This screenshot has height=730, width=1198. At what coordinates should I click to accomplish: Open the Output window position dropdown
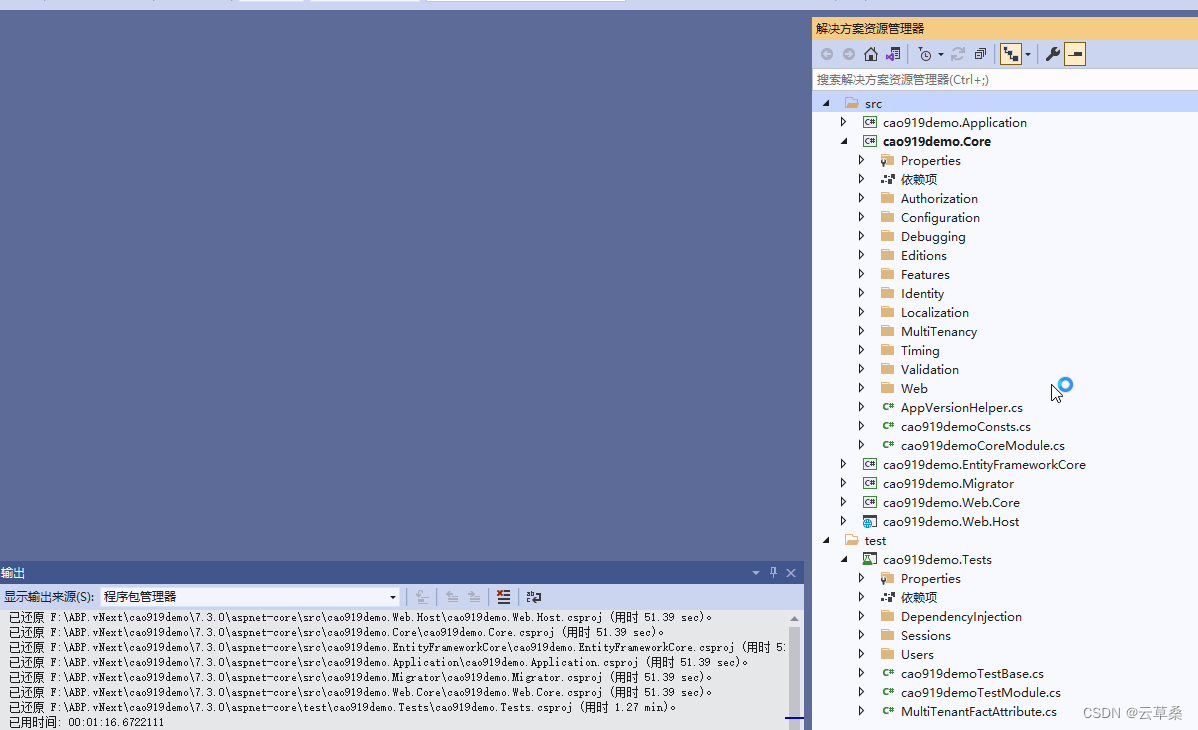tap(756, 573)
